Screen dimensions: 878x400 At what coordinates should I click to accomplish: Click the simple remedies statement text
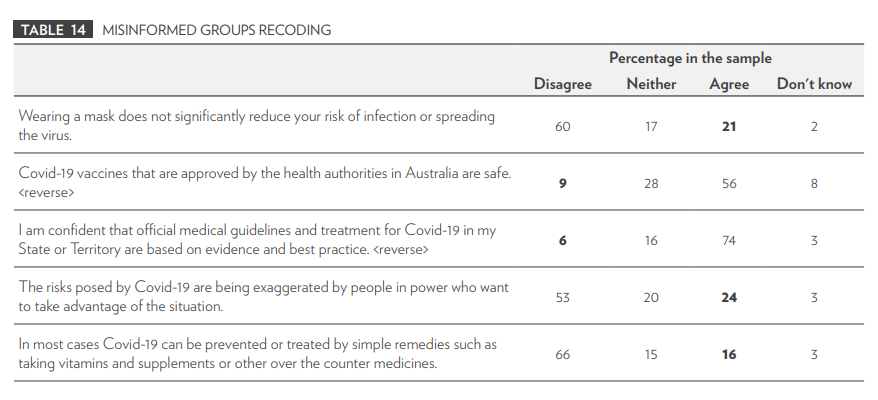click(258, 354)
